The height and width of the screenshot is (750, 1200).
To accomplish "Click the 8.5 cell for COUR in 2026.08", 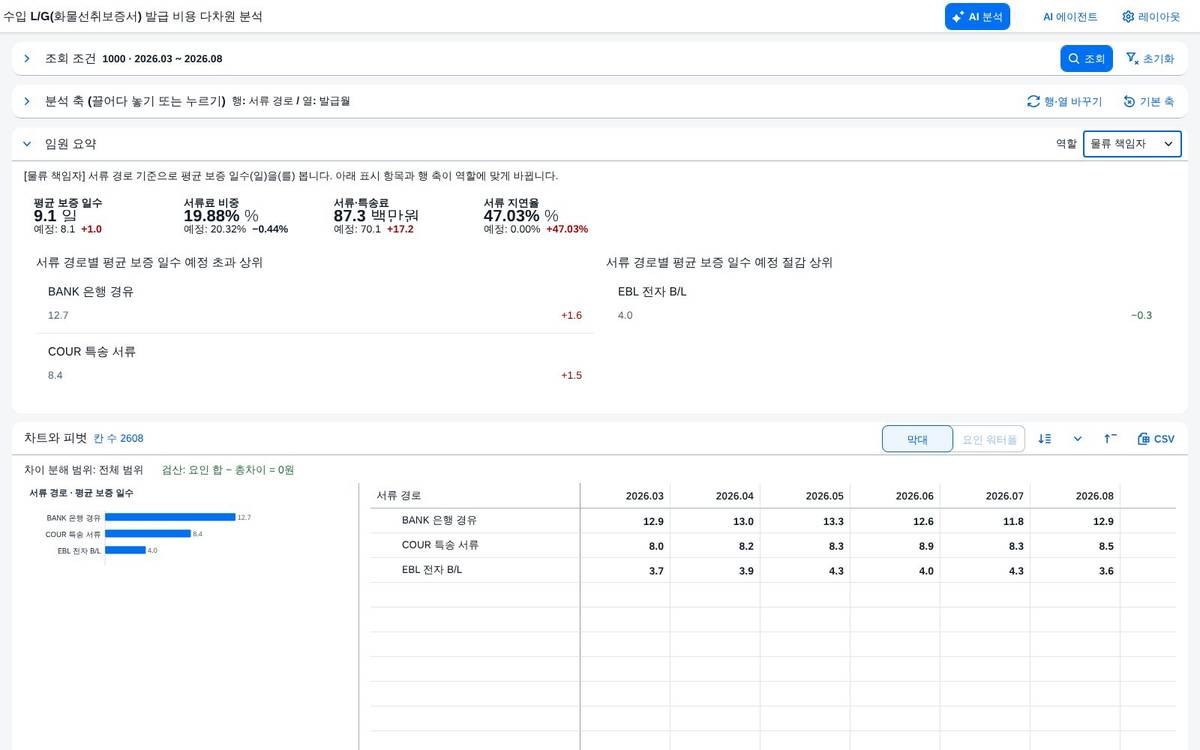I will pos(1075,545).
